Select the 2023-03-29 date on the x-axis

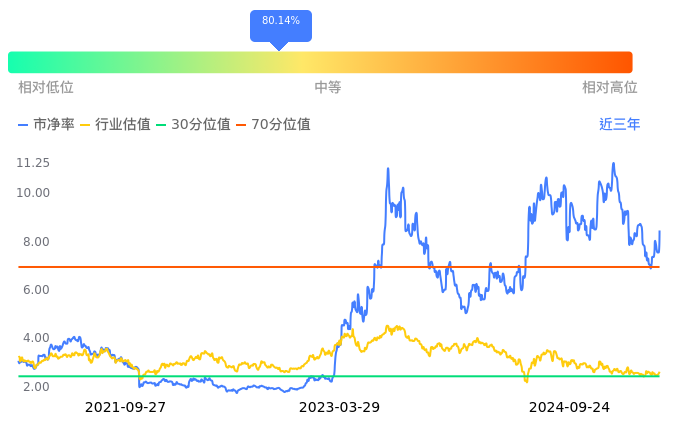(340, 408)
